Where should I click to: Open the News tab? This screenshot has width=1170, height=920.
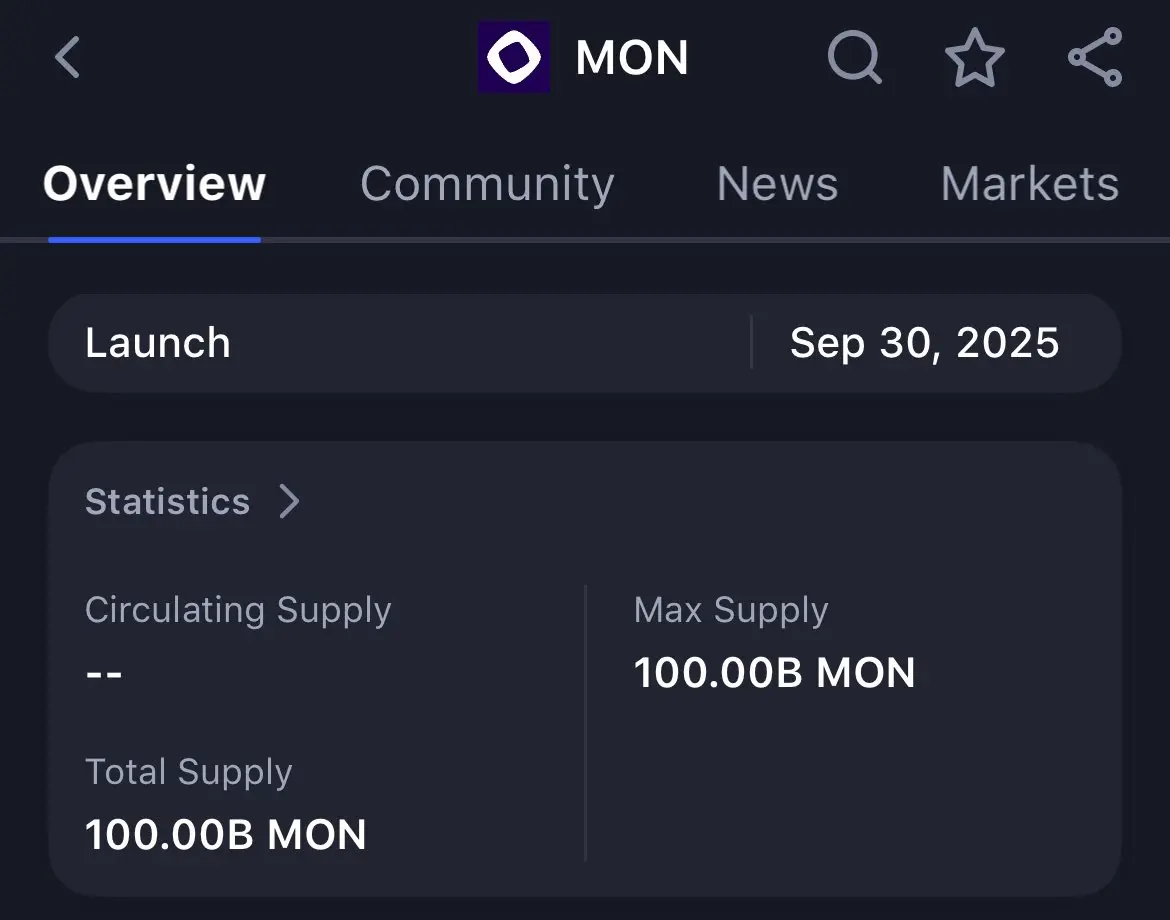(778, 184)
